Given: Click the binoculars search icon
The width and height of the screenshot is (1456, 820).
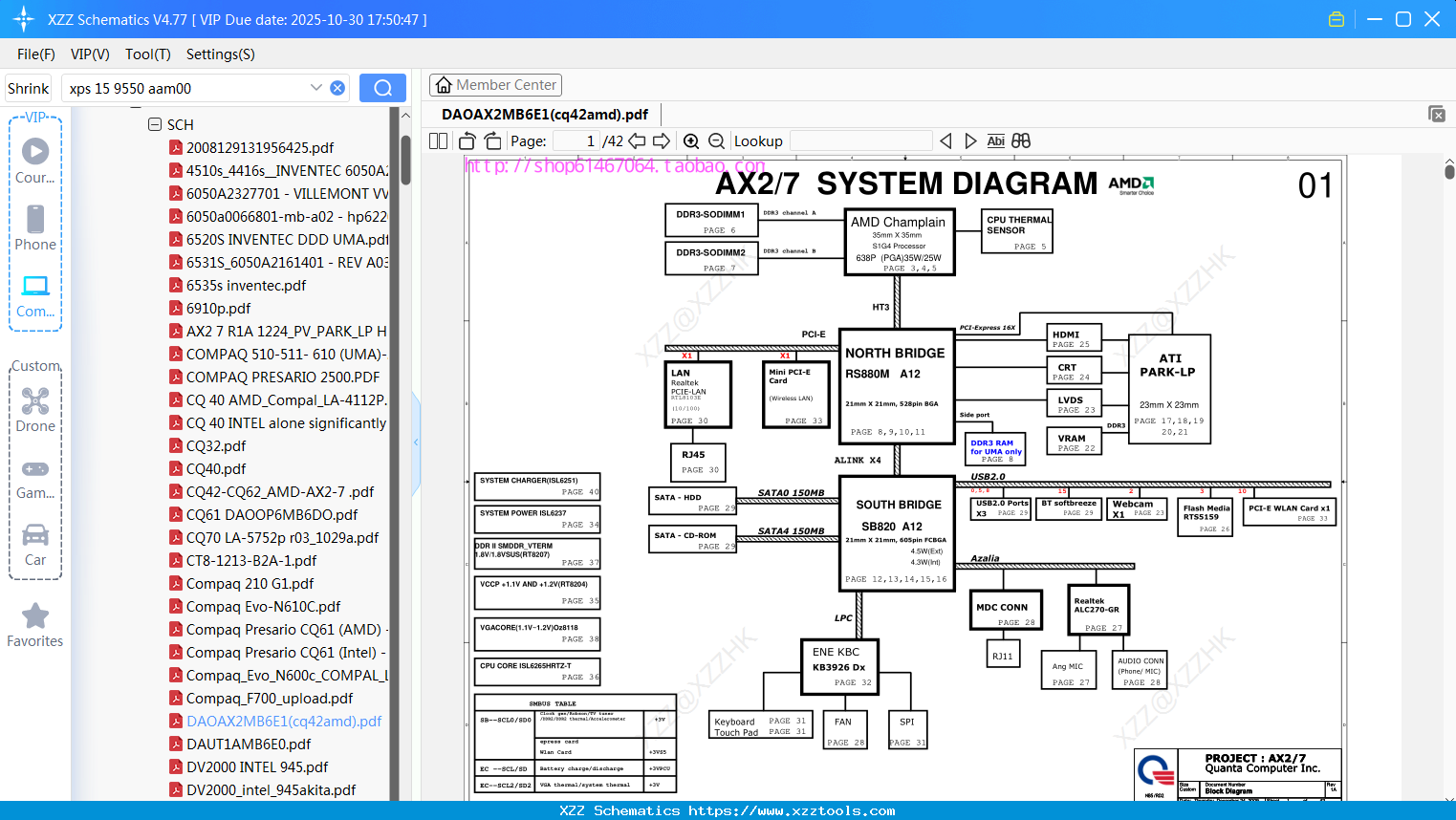Looking at the screenshot, I should pyautogui.click(x=1021, y=140).
